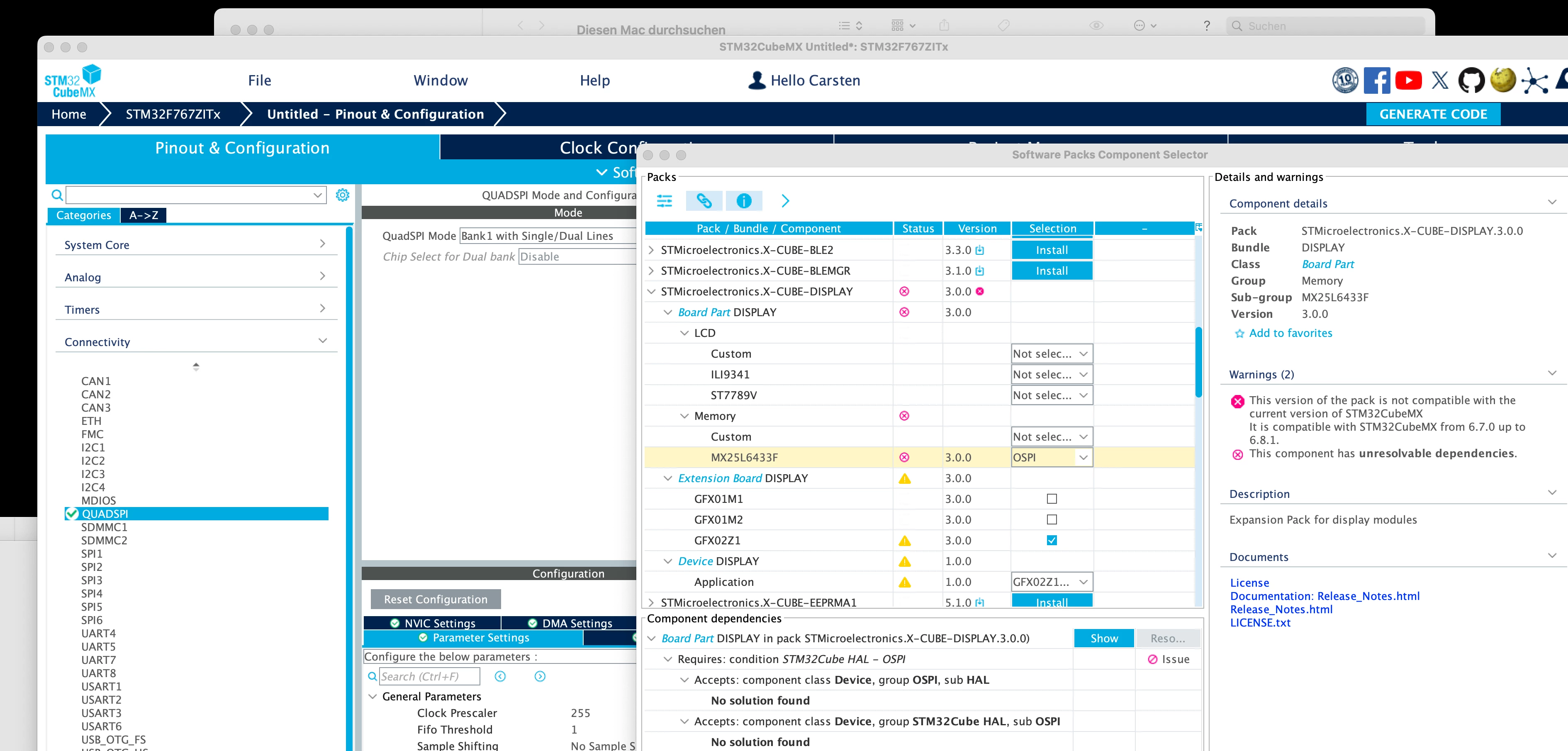Expand the System Core category

(x=196, y=245)
